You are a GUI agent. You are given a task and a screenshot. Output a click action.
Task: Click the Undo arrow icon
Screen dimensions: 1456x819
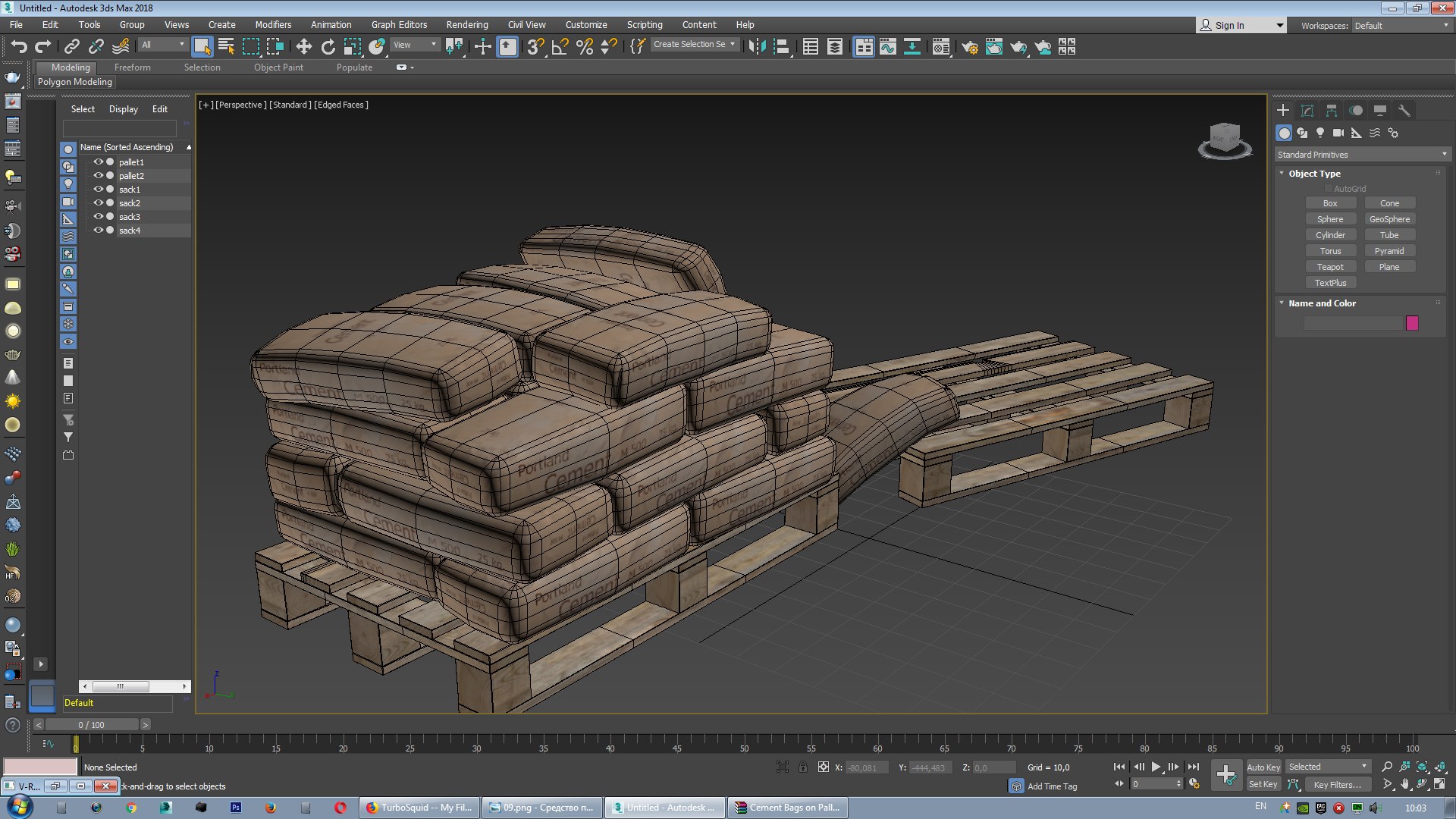coord(19,47)
